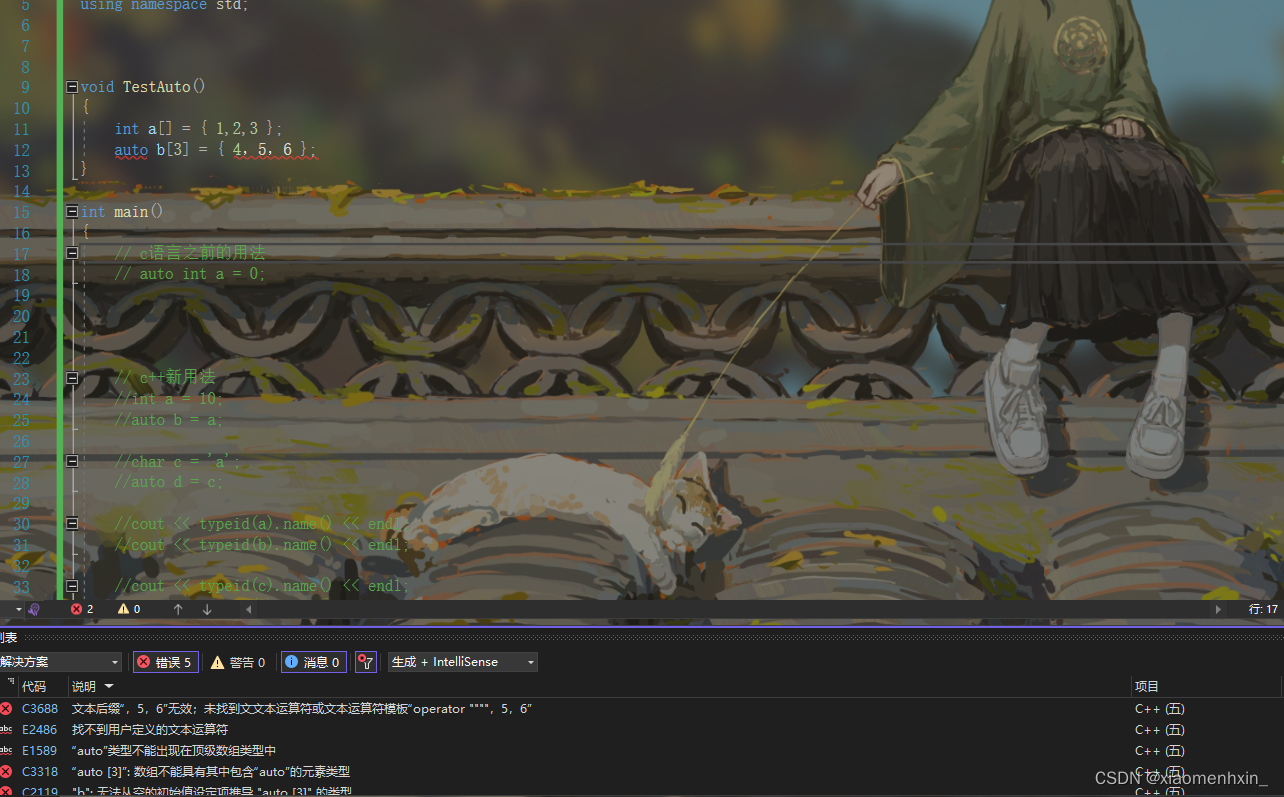Click the red error icon of row C3688

(x=6, y=709)
